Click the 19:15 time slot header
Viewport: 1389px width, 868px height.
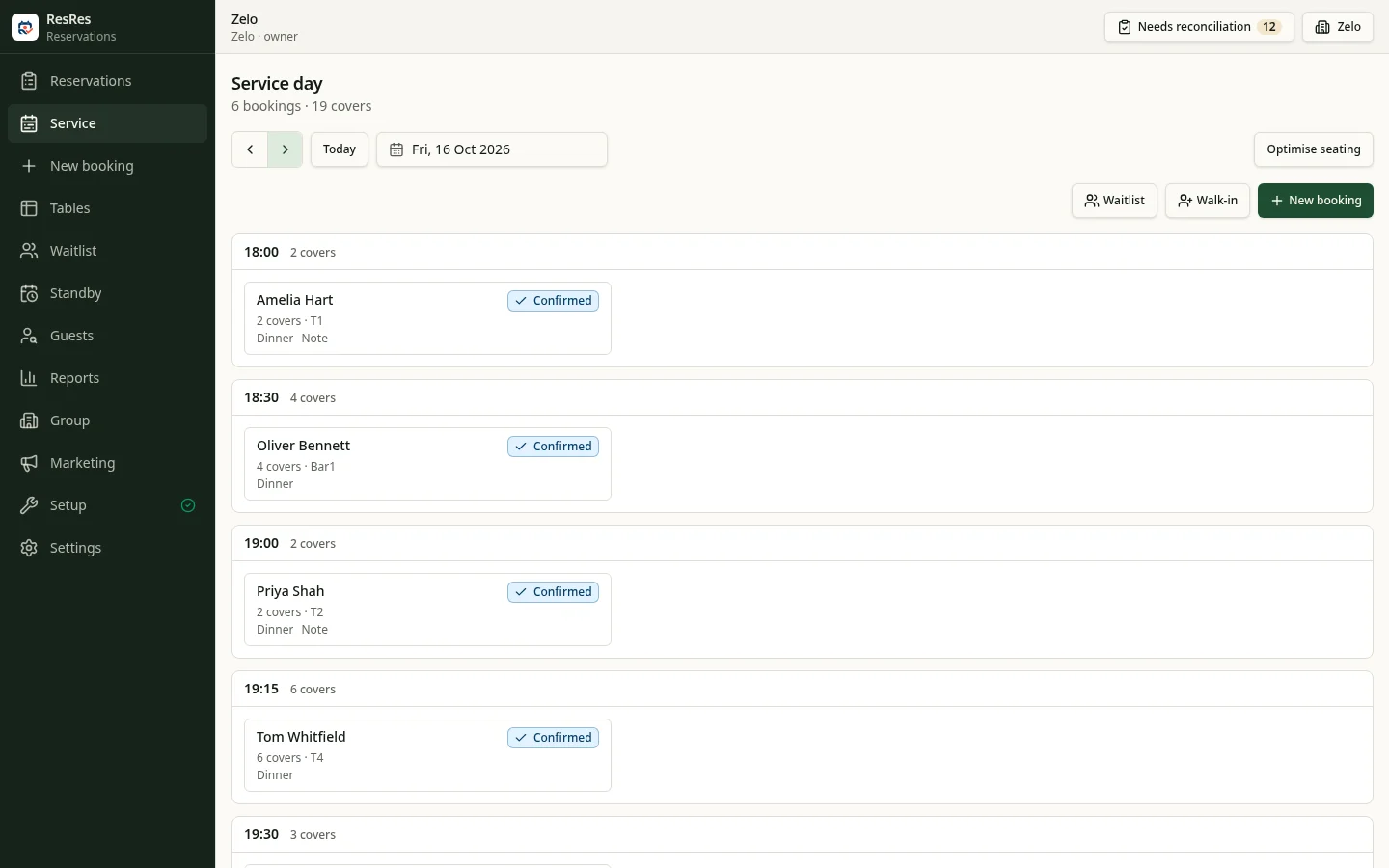pos(803,689)
